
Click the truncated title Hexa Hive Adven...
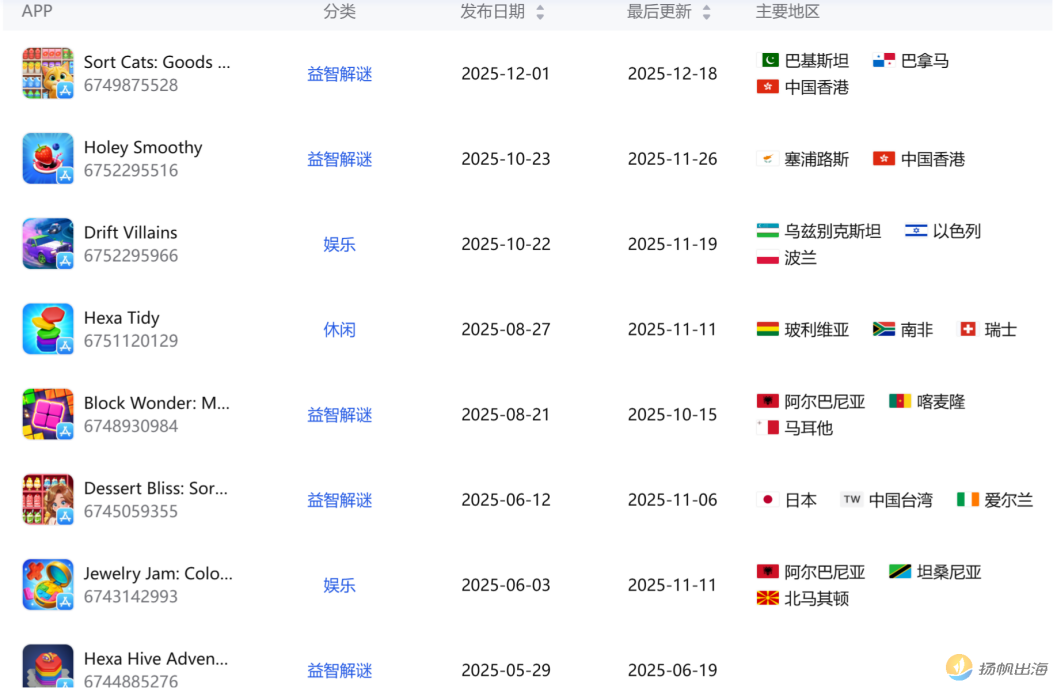tap(156, 659)
